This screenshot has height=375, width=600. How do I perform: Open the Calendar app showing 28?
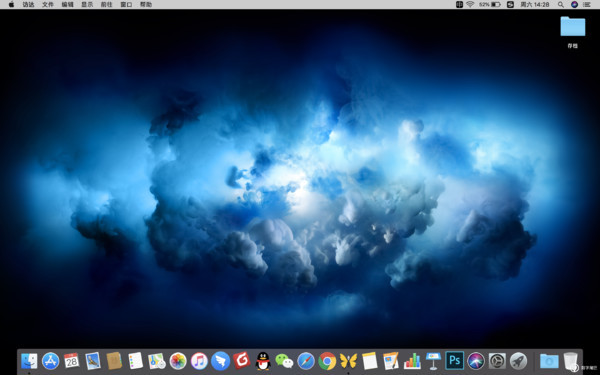[x=72, y=361]
